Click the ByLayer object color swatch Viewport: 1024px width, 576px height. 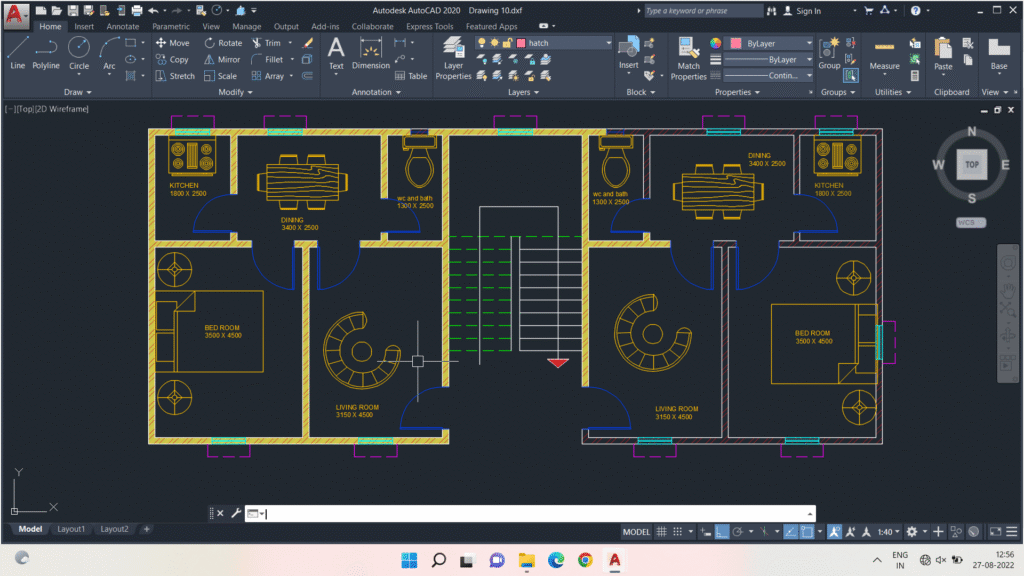[736, 43]
